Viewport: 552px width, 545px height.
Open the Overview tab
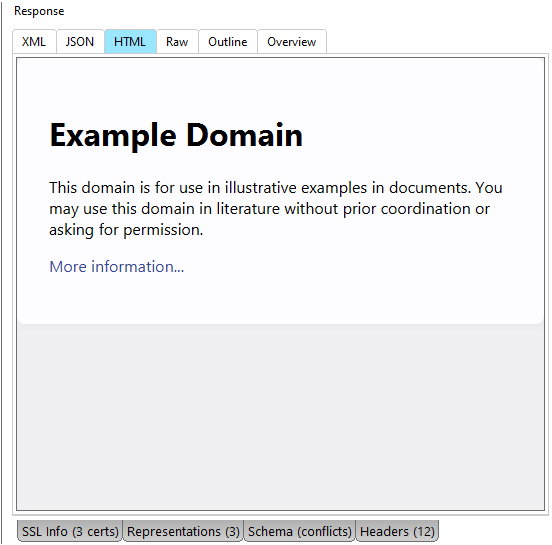click(292, 42)
